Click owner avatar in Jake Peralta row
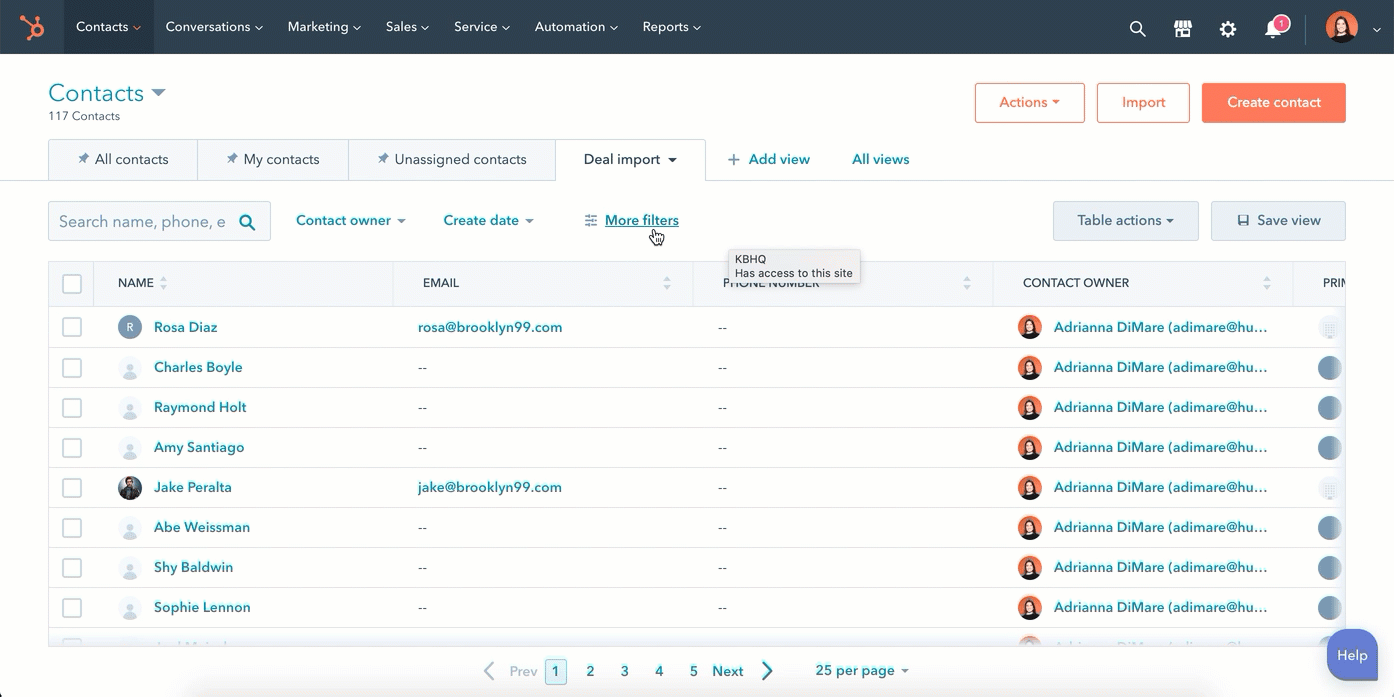 pyautogui.click(x=1030, y=487)
